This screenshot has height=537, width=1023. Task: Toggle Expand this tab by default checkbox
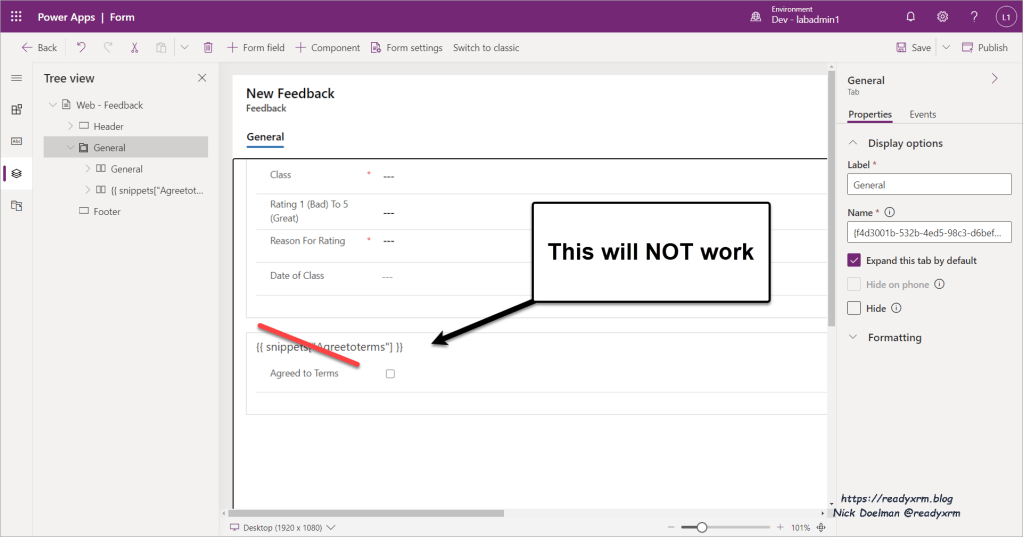point(854,260)
